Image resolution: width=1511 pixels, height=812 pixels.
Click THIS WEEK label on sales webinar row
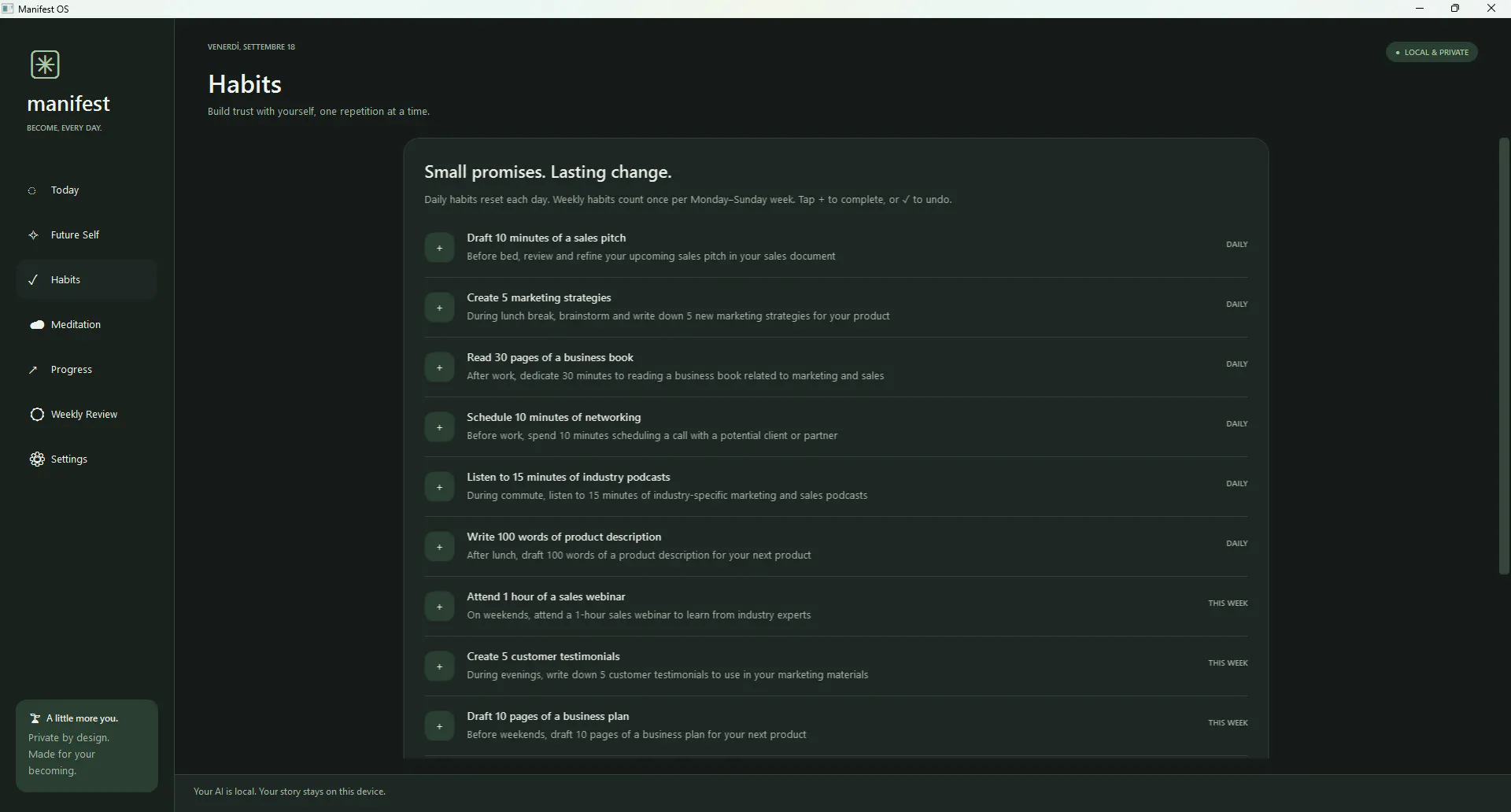[x=1228, y=603]
